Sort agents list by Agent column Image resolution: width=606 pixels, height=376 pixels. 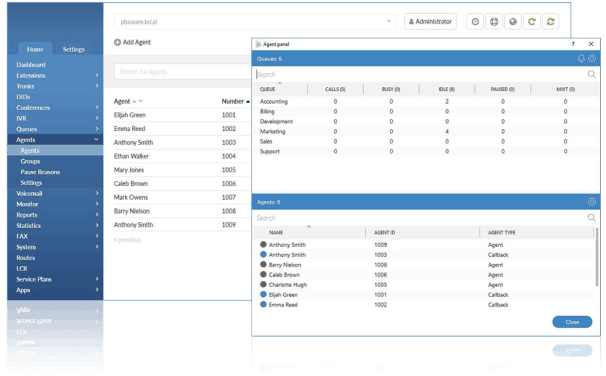click(x=128, y=101)
